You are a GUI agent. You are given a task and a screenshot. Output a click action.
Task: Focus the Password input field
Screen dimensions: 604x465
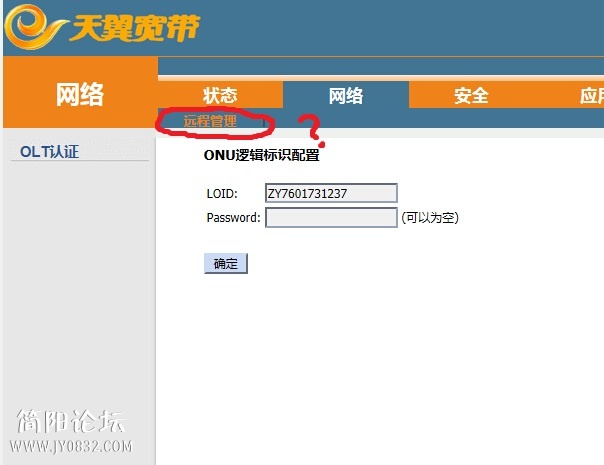[x=331, y=217]
